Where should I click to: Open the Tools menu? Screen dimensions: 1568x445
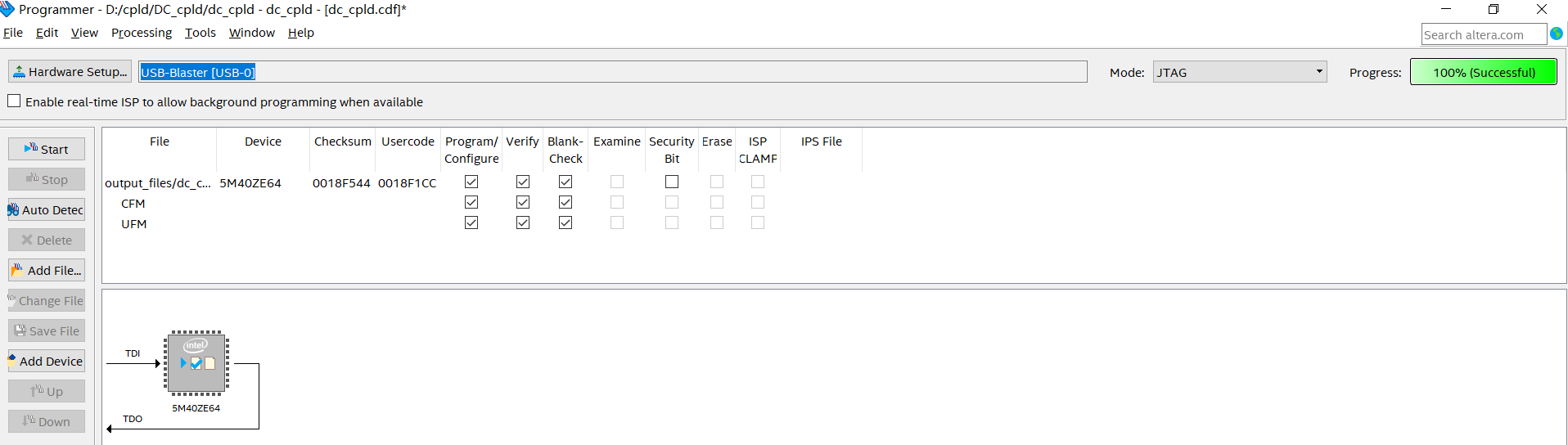point(201,33)
